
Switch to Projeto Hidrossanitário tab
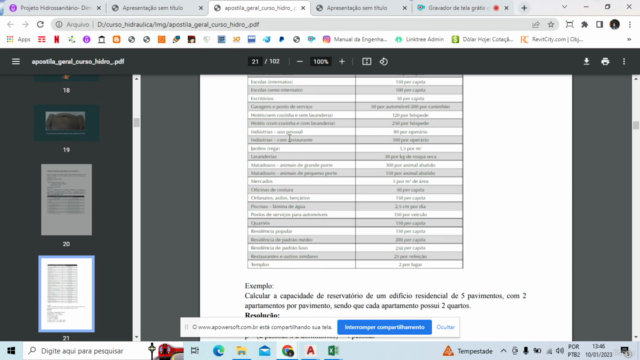(55, 8)
